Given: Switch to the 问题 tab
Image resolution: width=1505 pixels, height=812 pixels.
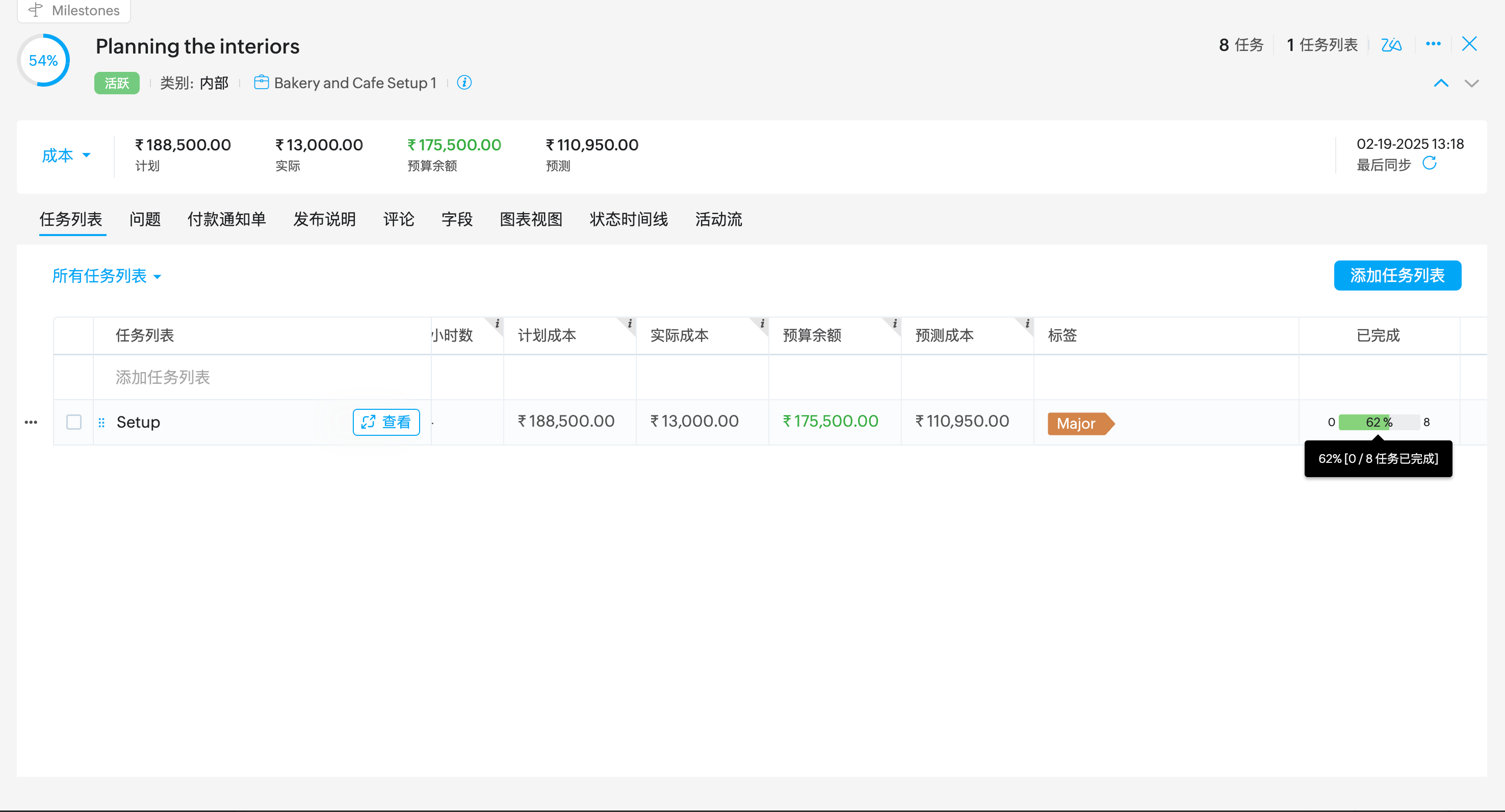Looking at the screenshot, I should coord(144,220).
